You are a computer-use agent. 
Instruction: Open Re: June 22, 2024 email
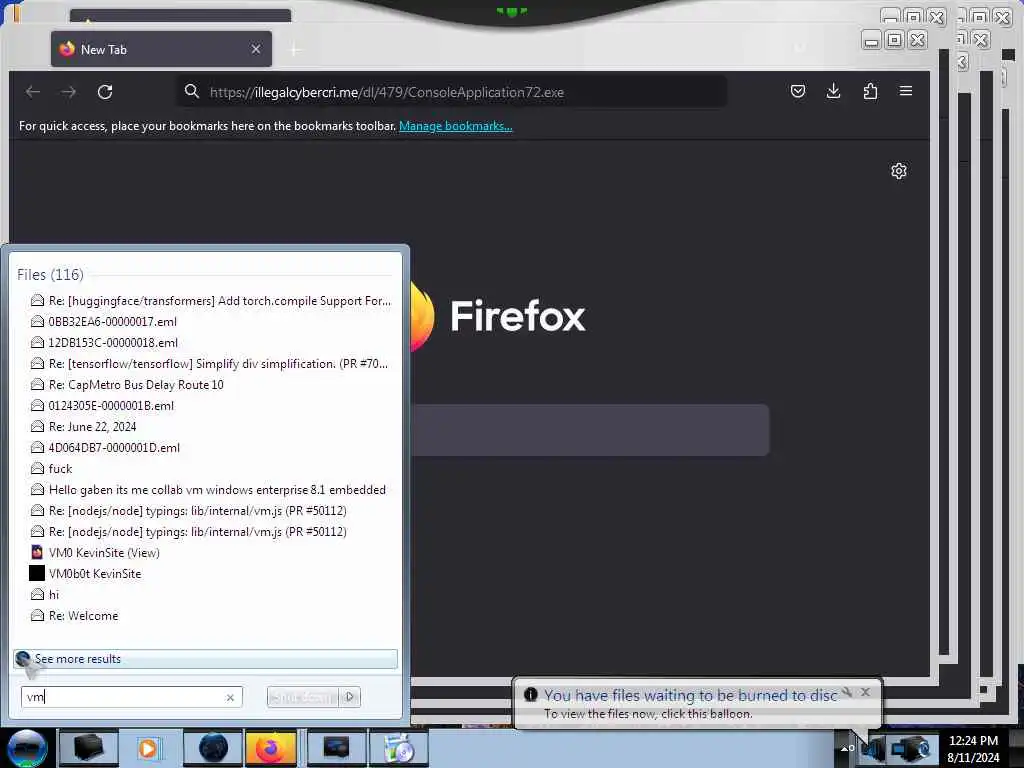point(84,426)
